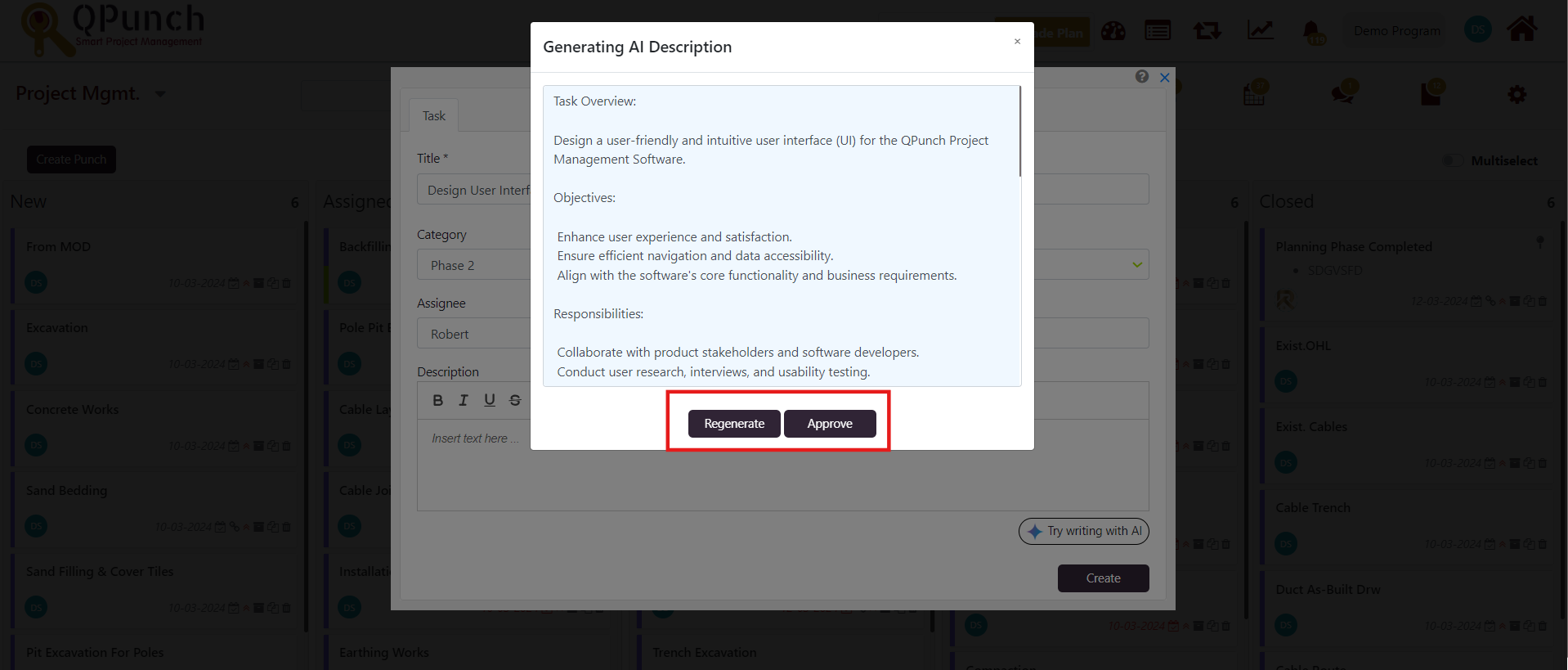
Task: Apply Bold formatting in description editor
Action: [x=438, y=400]
